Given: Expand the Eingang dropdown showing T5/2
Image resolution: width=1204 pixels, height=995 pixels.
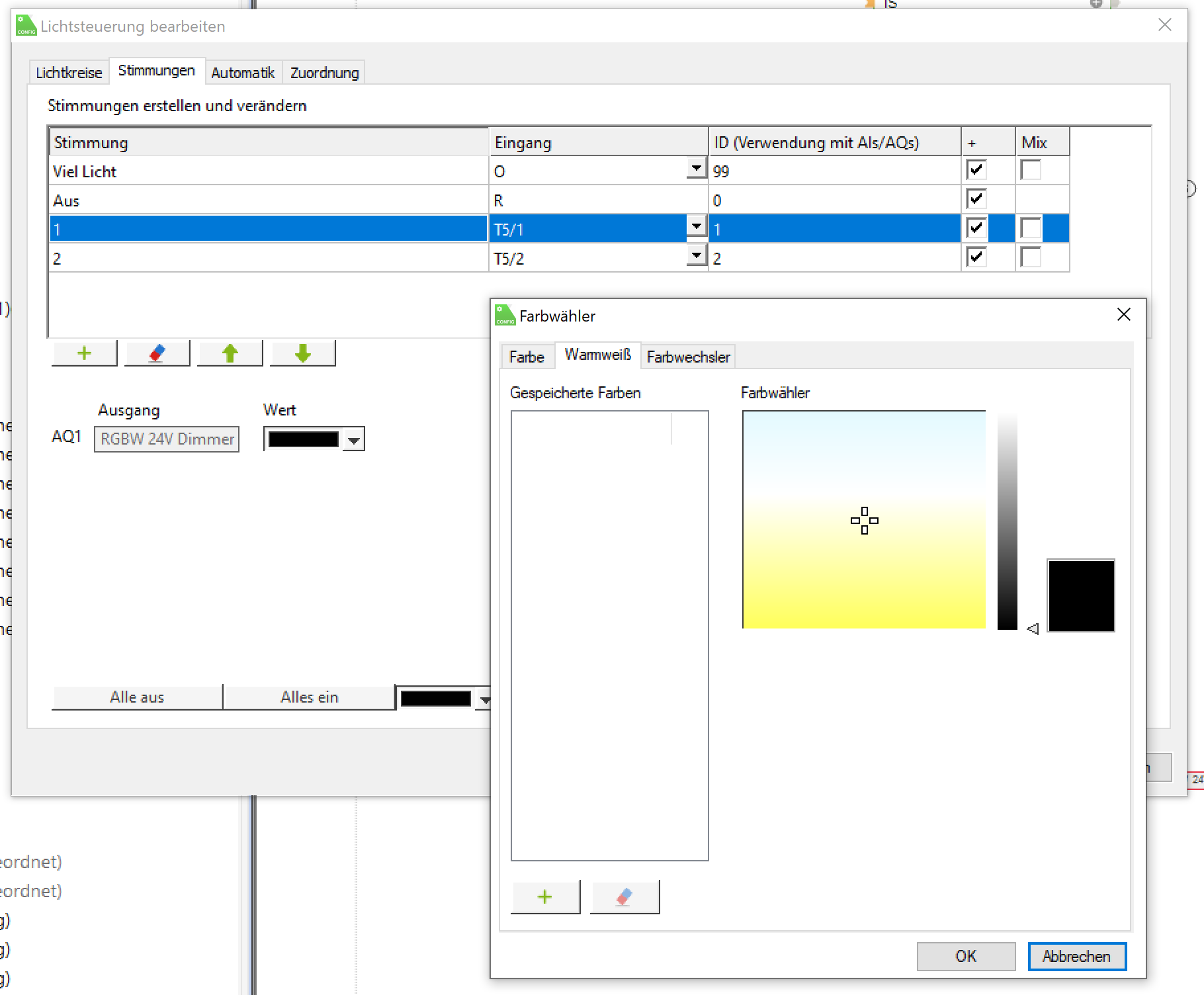Looking at the screenshot, I should (696, 257).
